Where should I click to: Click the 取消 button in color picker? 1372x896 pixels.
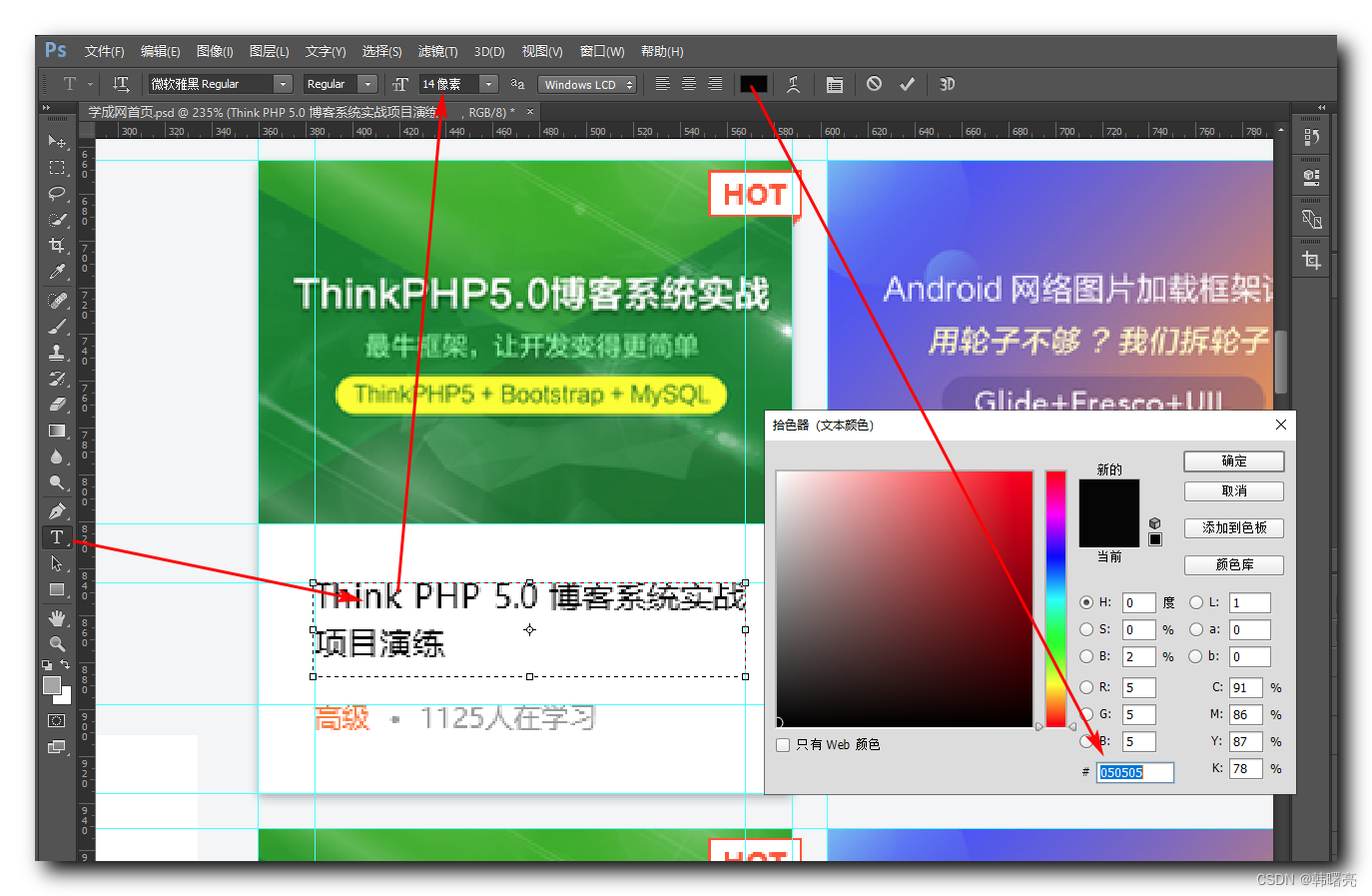pos(1234,491)
